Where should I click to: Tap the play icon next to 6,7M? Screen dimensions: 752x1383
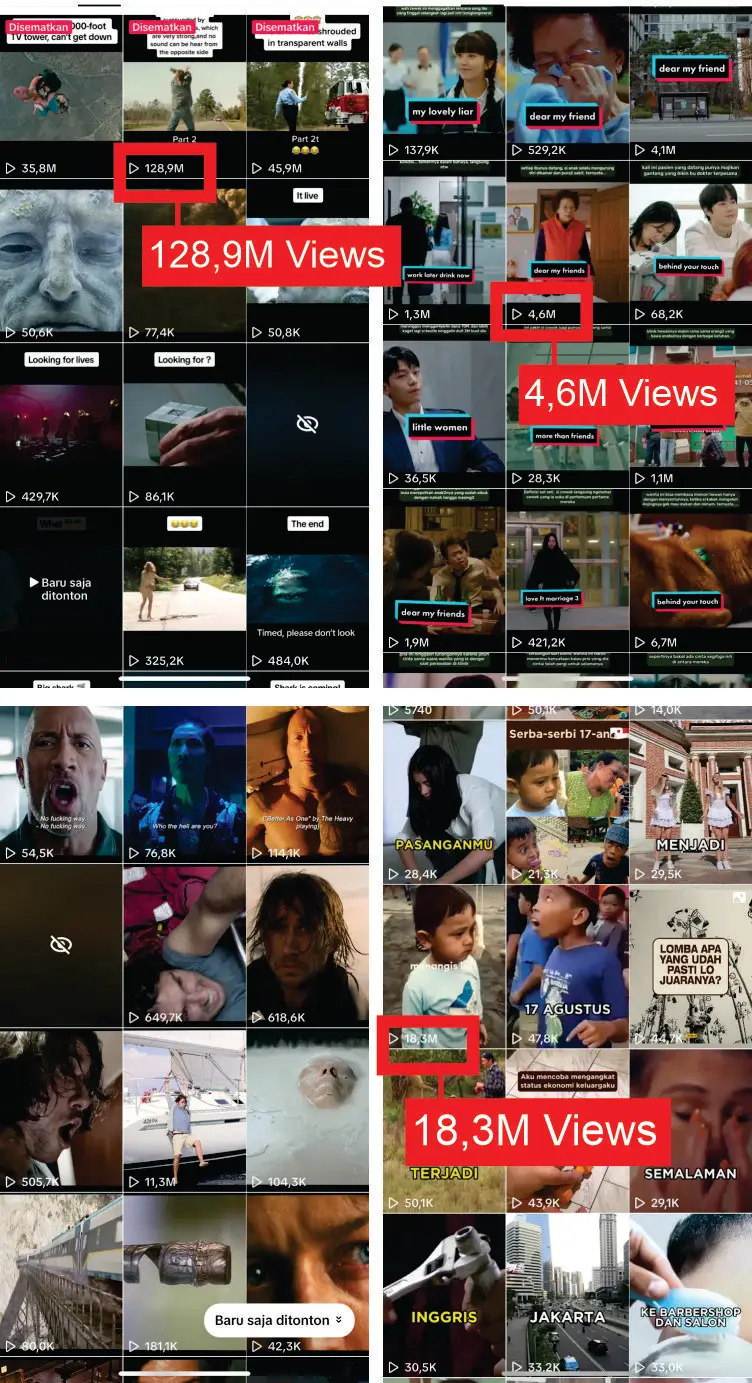641,642
